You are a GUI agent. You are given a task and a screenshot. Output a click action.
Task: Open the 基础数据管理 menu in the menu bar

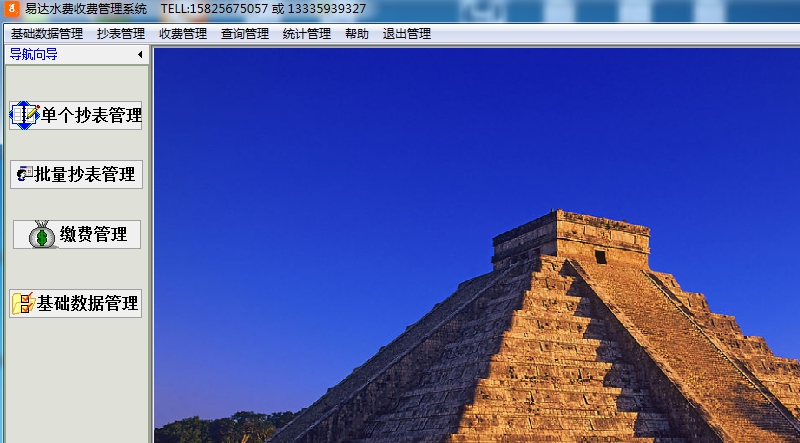(47, 34)
